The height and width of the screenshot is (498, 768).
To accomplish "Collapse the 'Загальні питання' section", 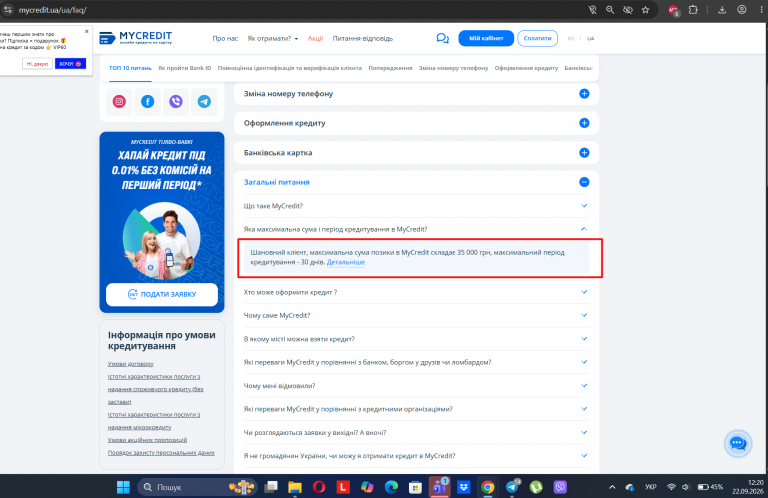I will click(x=584, y=182).
